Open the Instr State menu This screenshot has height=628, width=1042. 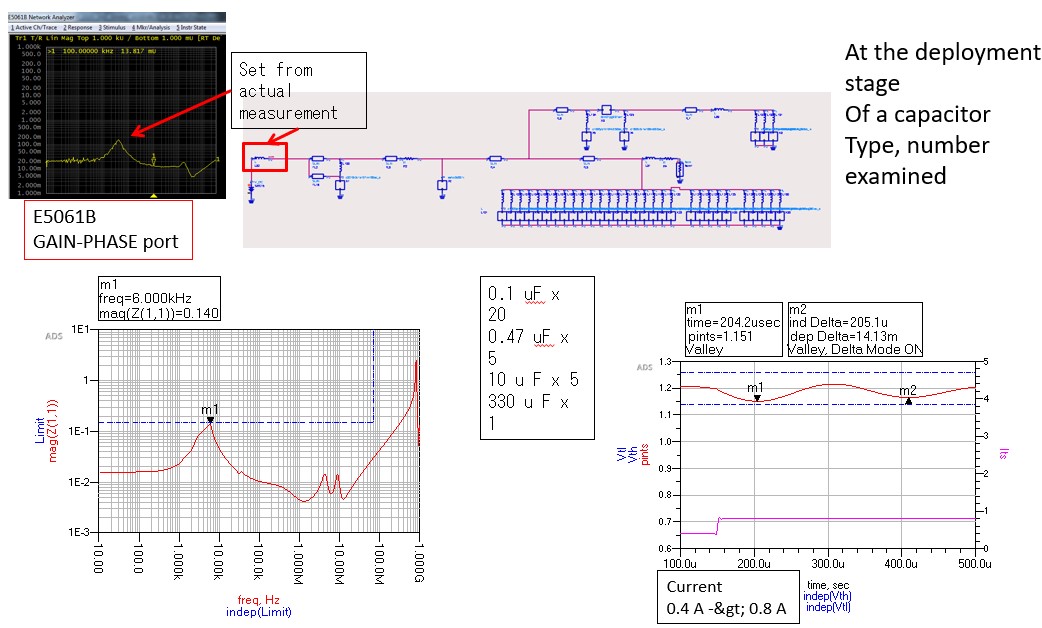[x=194, y=28]
